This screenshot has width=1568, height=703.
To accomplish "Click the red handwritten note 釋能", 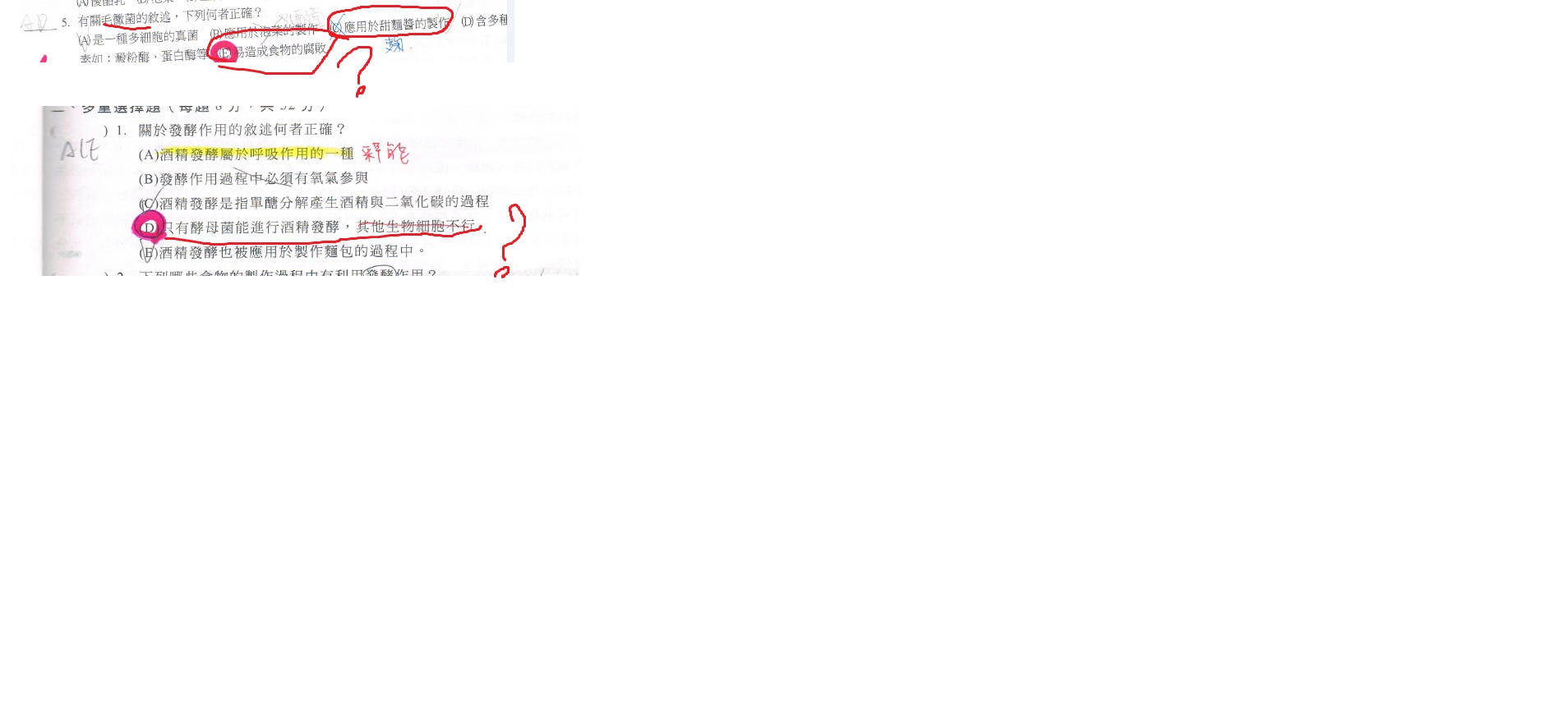I will click(385, 153).
